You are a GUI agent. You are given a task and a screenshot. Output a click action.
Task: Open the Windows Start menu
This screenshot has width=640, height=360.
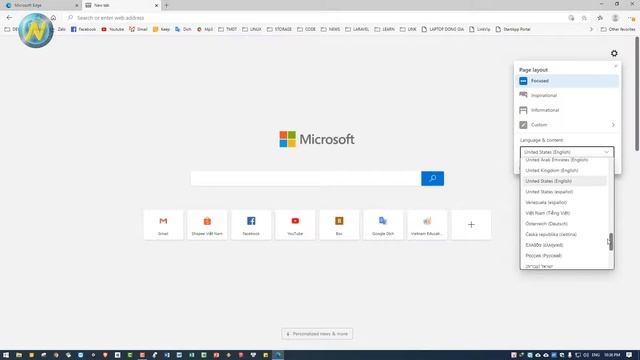tap(6, 355)
